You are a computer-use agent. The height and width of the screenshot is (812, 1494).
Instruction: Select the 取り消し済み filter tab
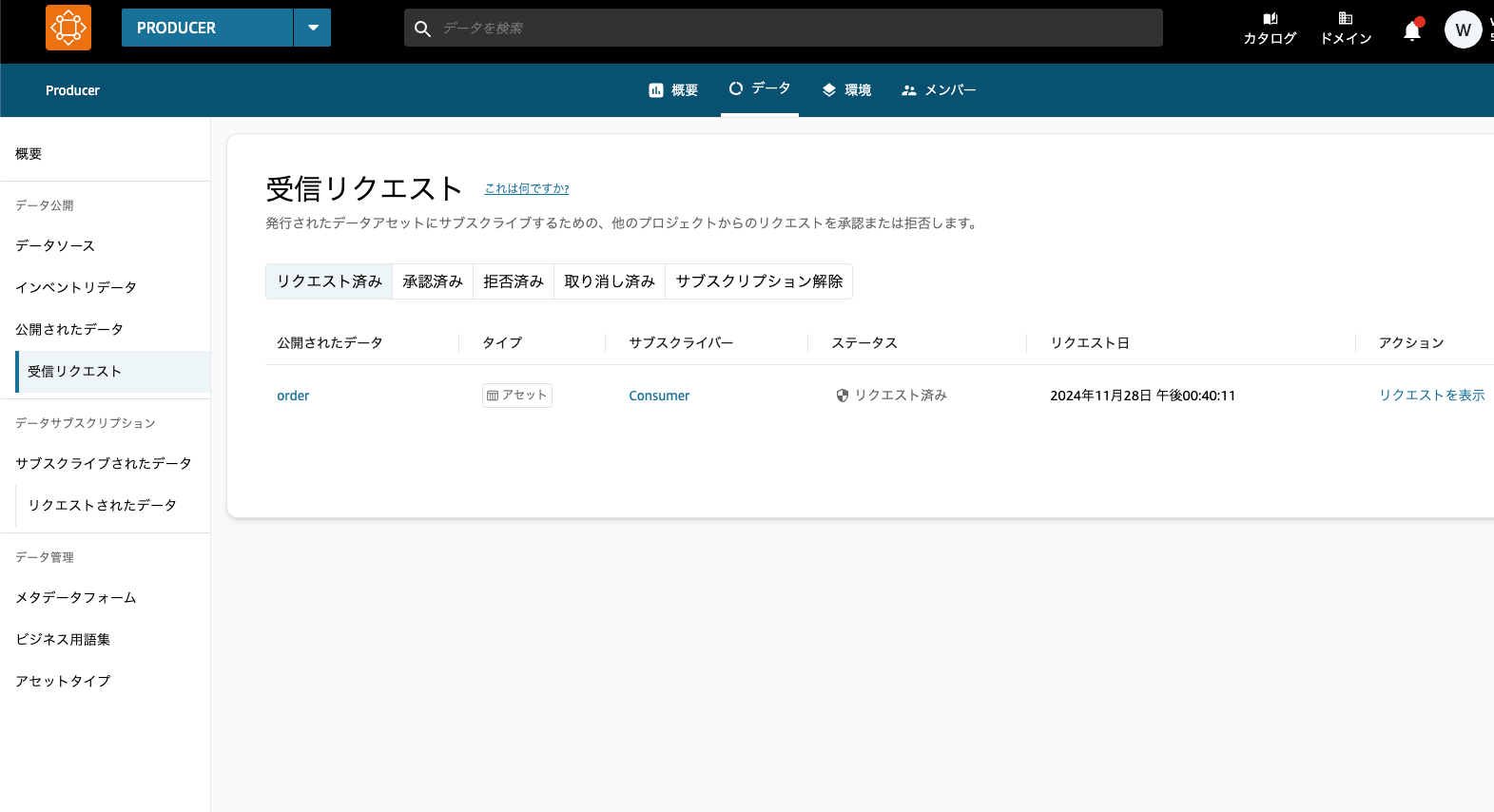610,281
